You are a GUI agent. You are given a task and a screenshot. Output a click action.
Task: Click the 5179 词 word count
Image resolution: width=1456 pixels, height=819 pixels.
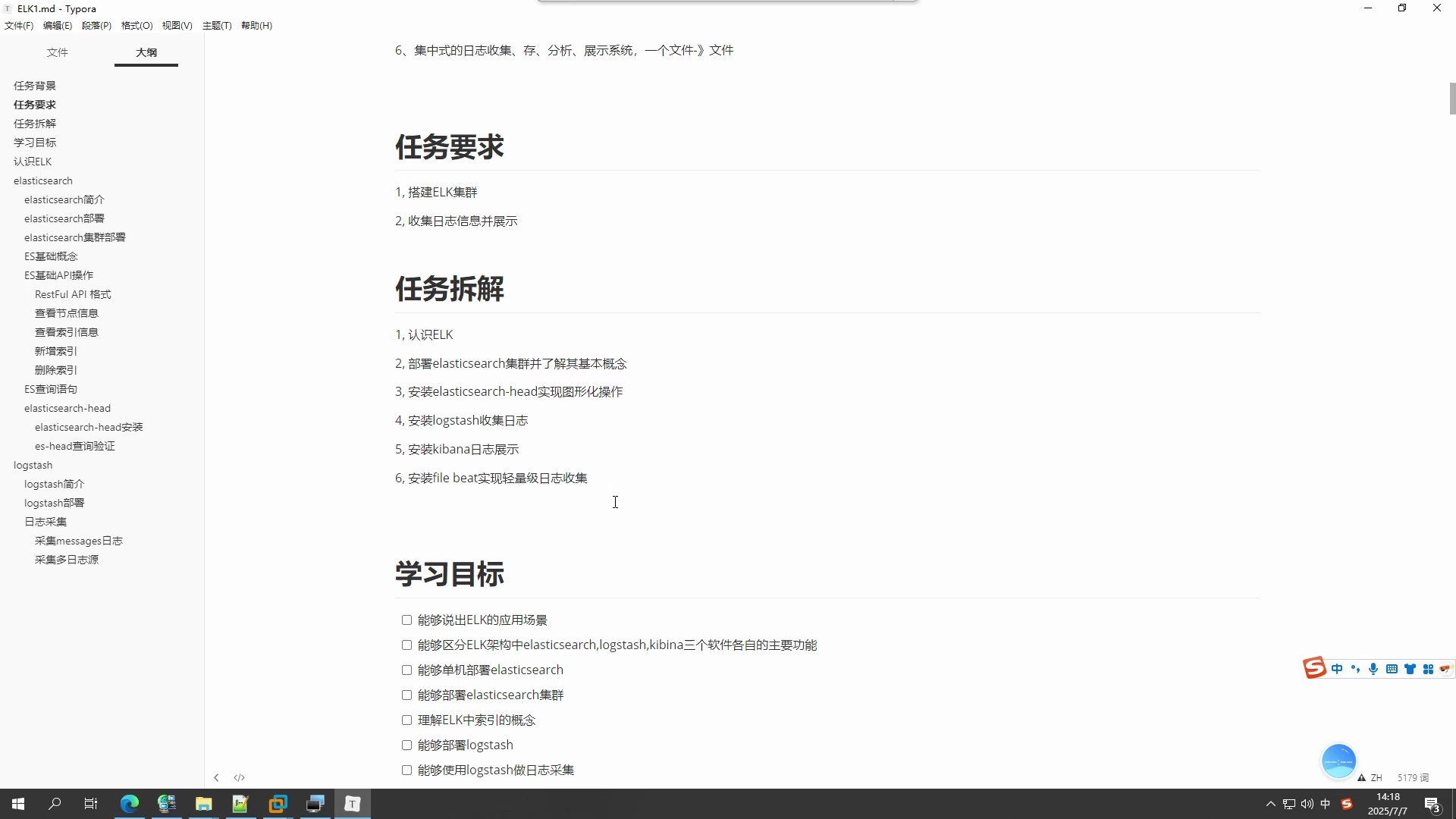click(1413, 778)
